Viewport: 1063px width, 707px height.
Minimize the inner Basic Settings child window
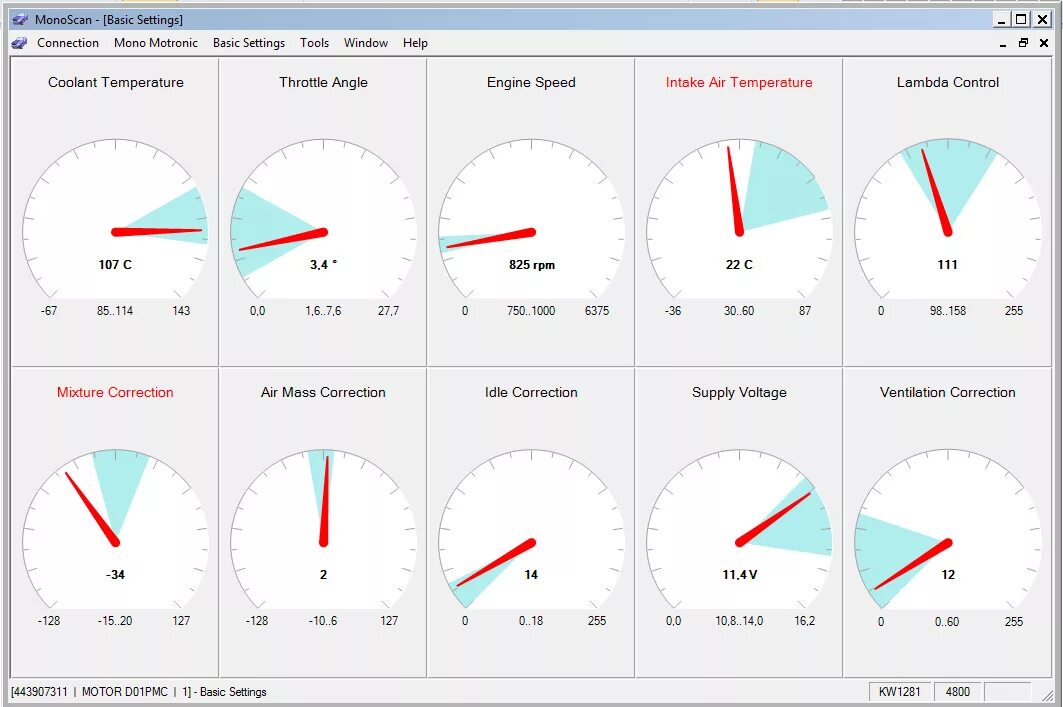(x=1003, y=43)
